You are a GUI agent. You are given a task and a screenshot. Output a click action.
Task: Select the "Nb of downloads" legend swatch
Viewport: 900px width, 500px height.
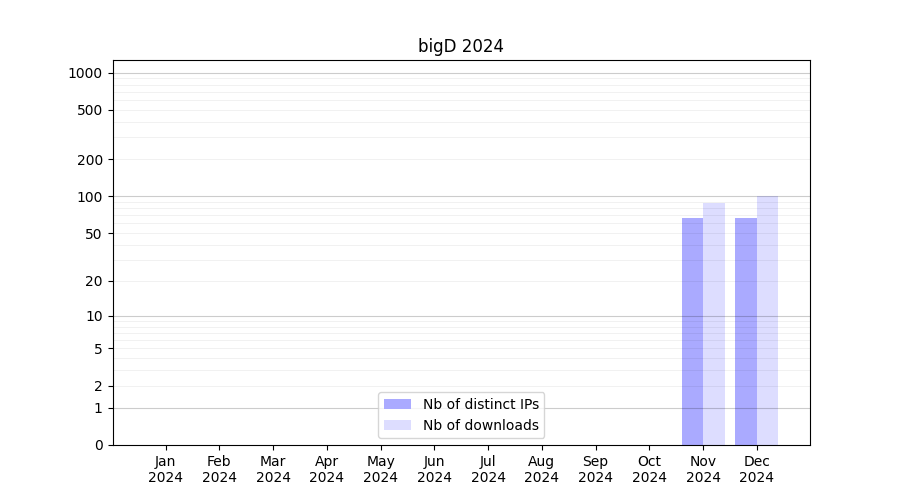pyautogui.click(x=397, y=426)
